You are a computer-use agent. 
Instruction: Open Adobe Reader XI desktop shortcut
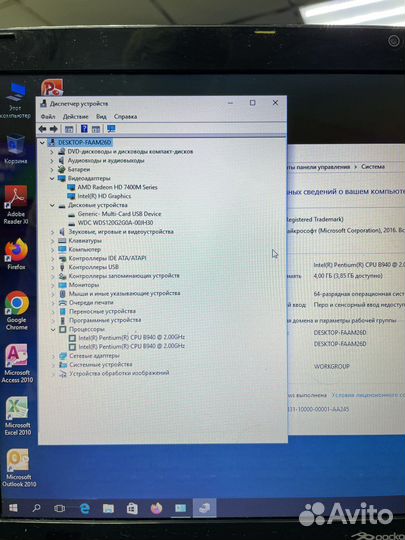(16, 205)
